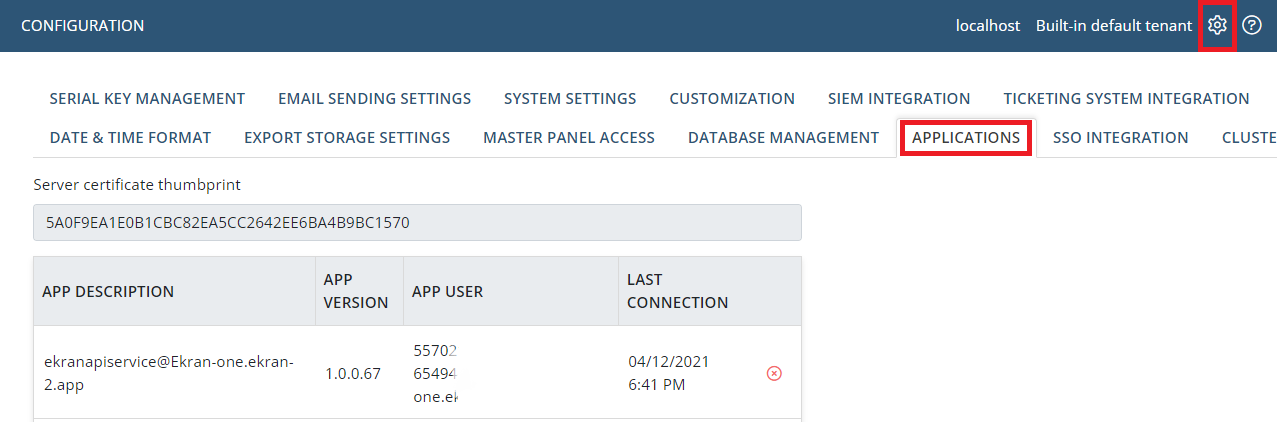The width and height of the screenshot is (1277, 422).
Task: Click the Server certificate thumbprint field
Action: [x=417, y=223]
